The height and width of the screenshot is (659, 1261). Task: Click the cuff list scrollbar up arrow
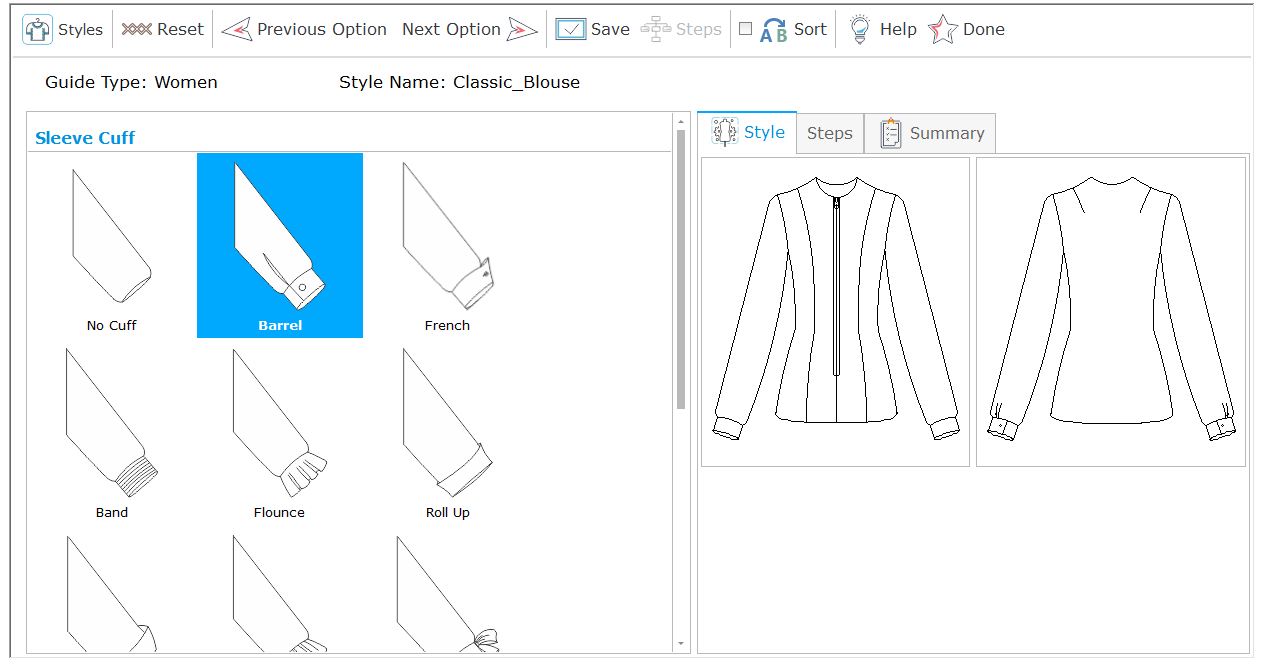click(681, 121)
